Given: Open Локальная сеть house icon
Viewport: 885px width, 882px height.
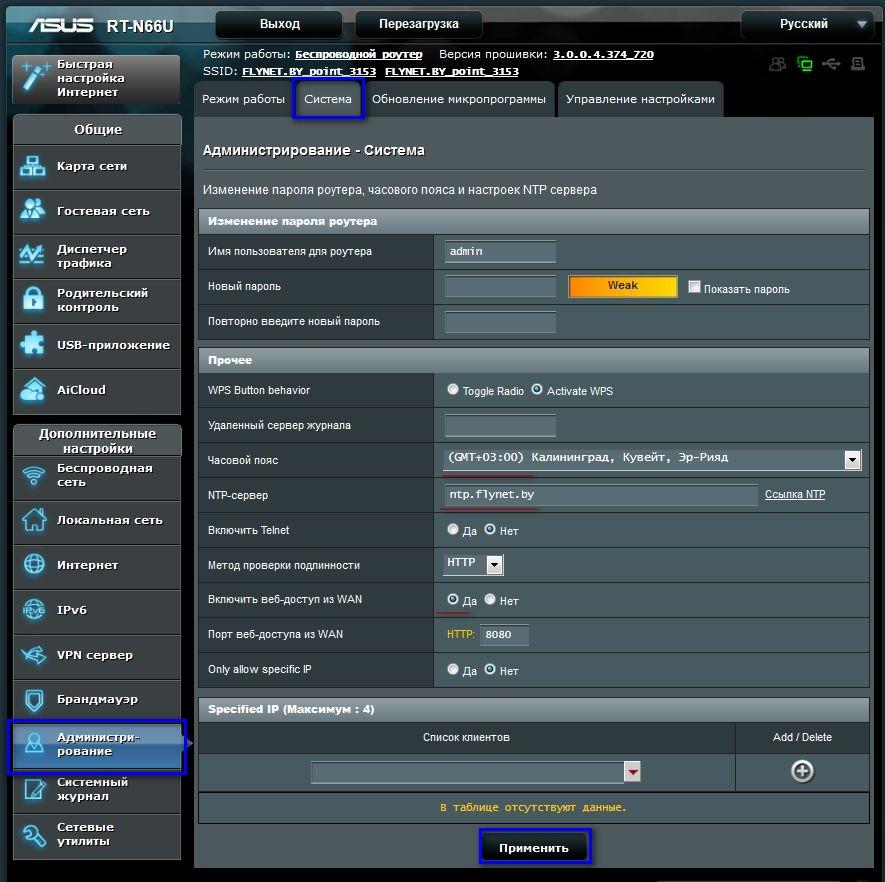Looking at the screenshot, I should click(x=34, y=520).
